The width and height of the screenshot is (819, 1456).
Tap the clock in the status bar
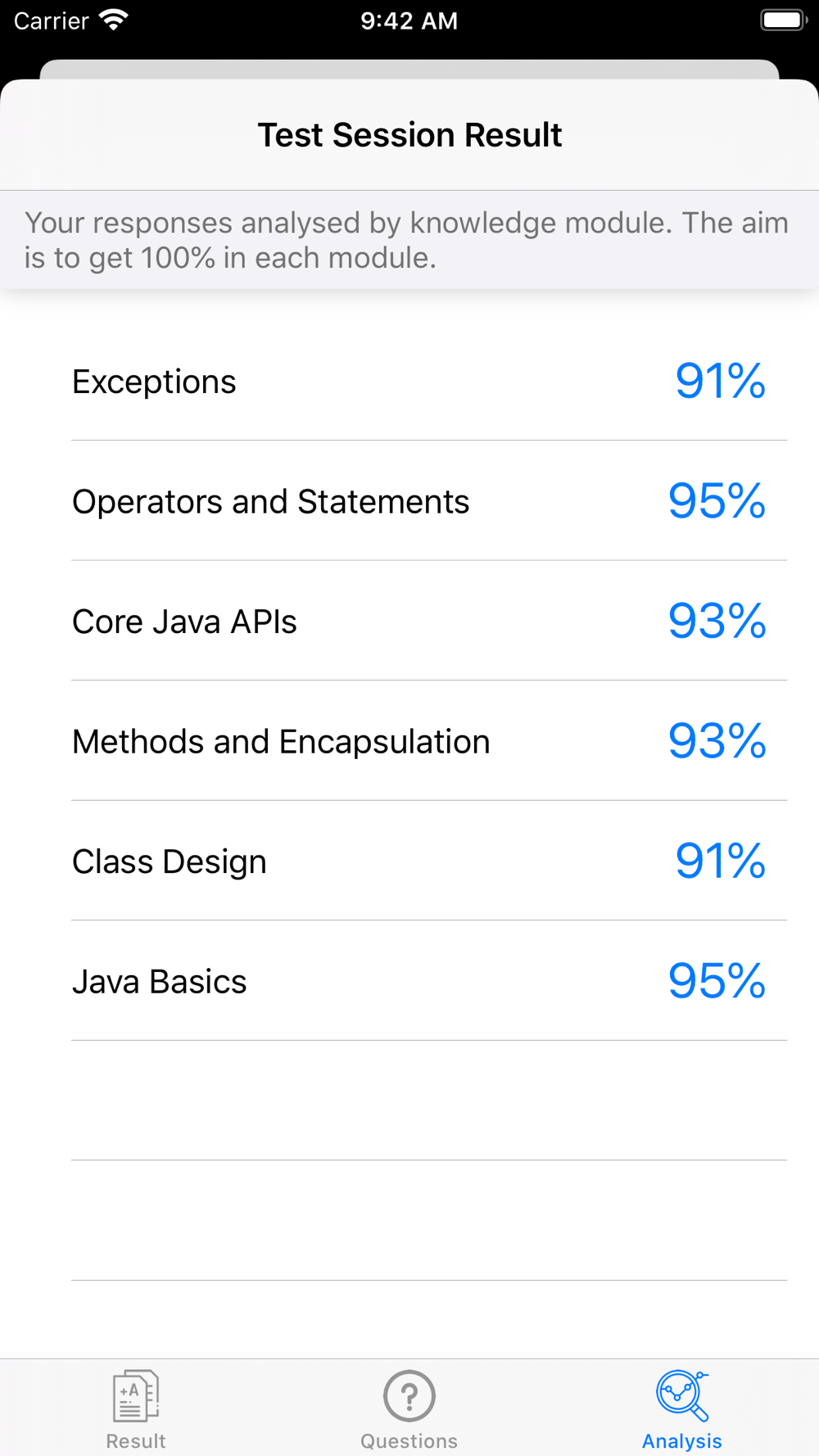[x=409, y=20]
